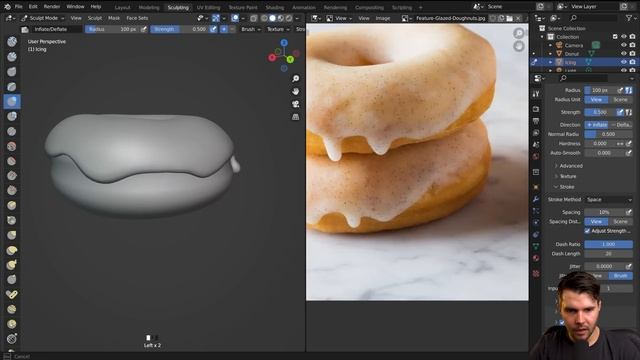Toggle camera view in 3D viewport
The image size is (640, 360).
(x=296, y=104)
